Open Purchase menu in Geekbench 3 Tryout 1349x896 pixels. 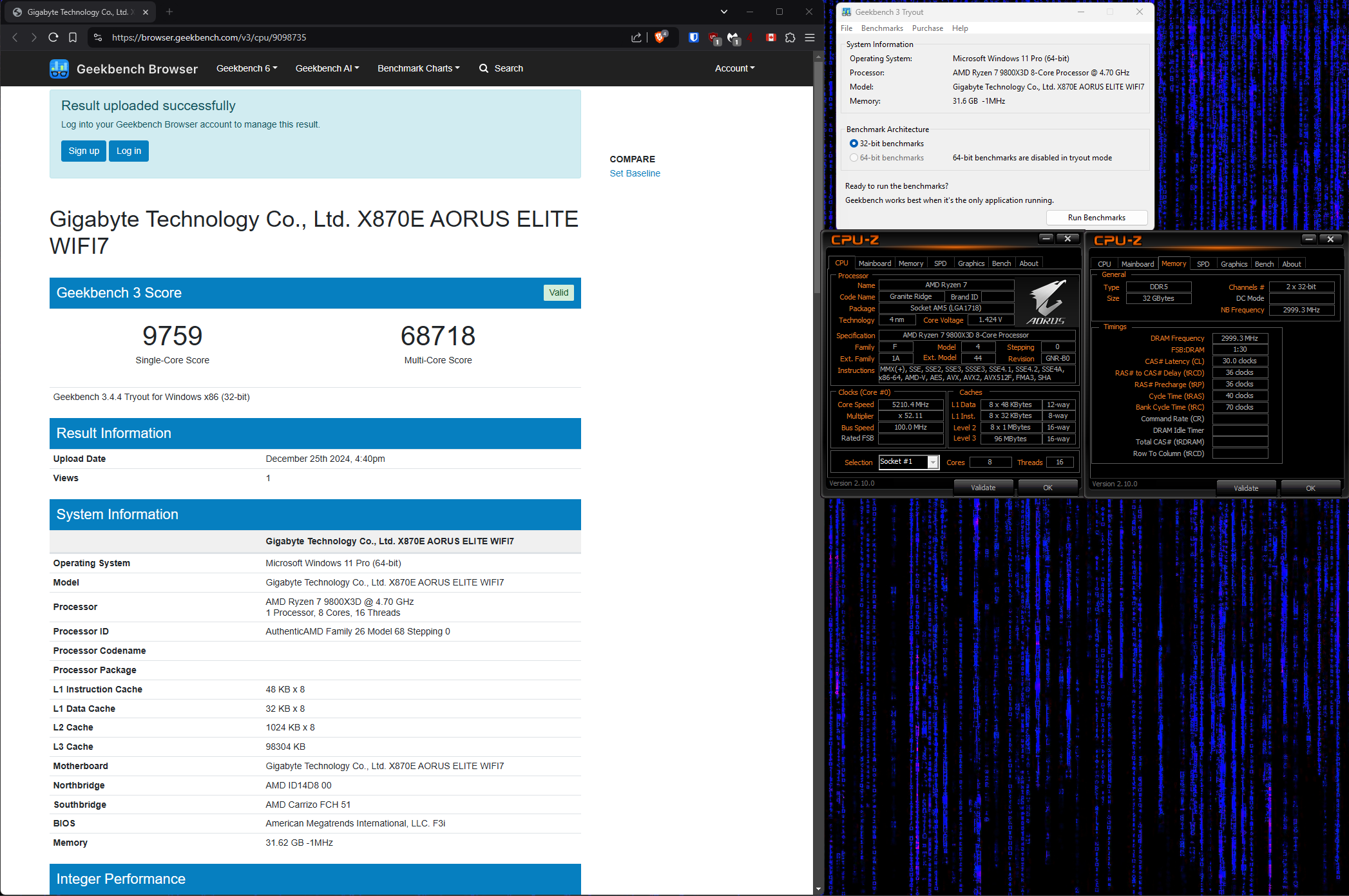pyautogui.click(x=928, y=28)
